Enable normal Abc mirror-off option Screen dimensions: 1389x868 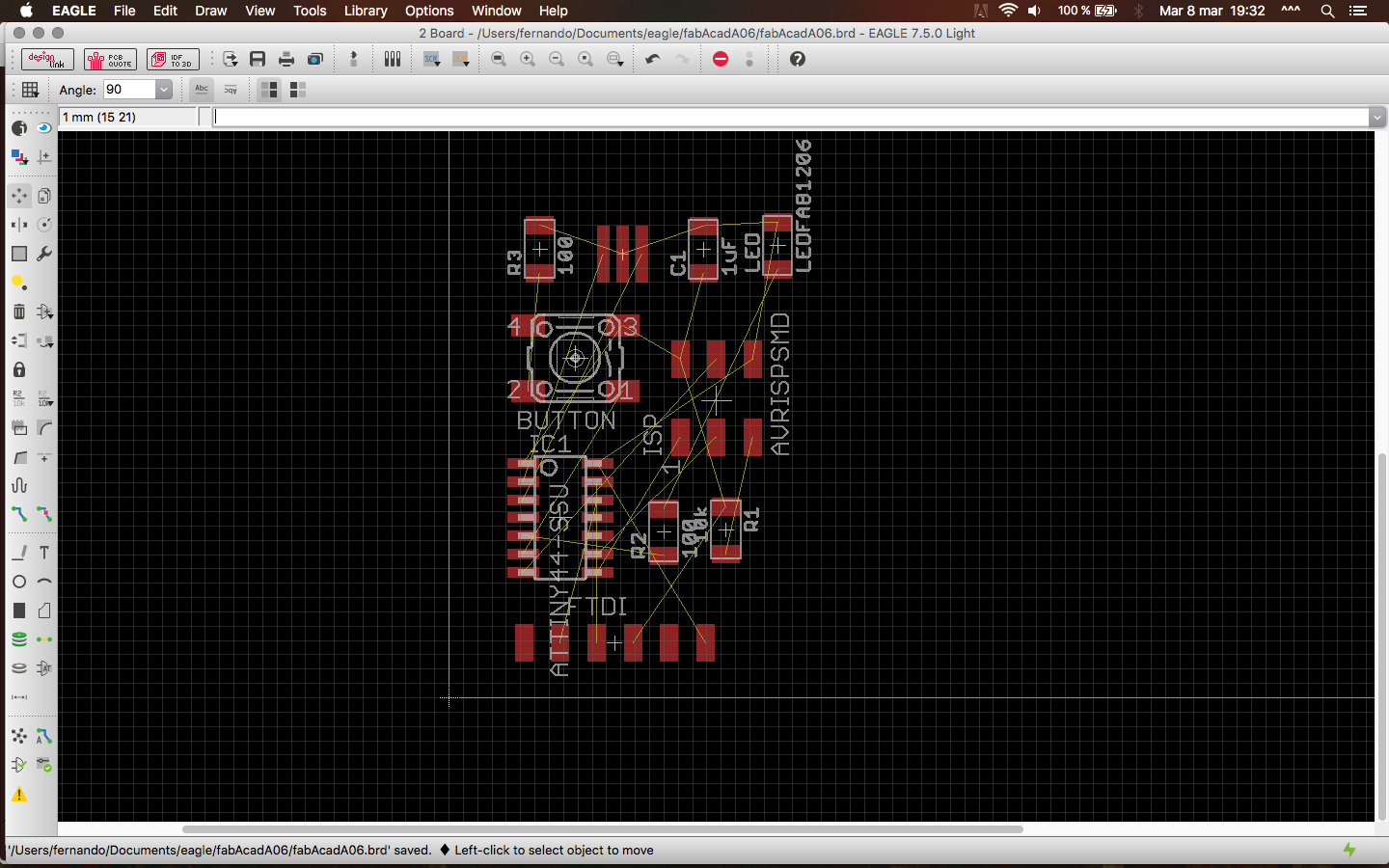tap(202, 90)
